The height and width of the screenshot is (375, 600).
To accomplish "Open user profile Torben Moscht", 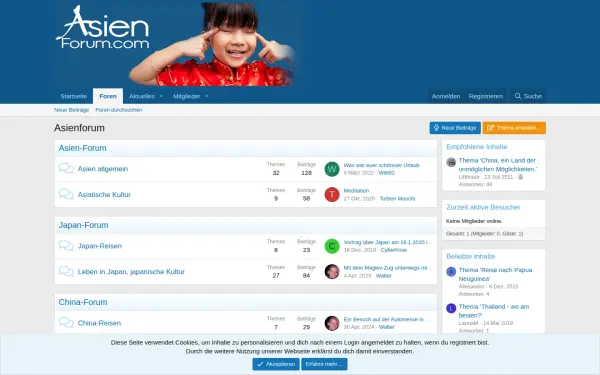I will [x=397, y=199].
